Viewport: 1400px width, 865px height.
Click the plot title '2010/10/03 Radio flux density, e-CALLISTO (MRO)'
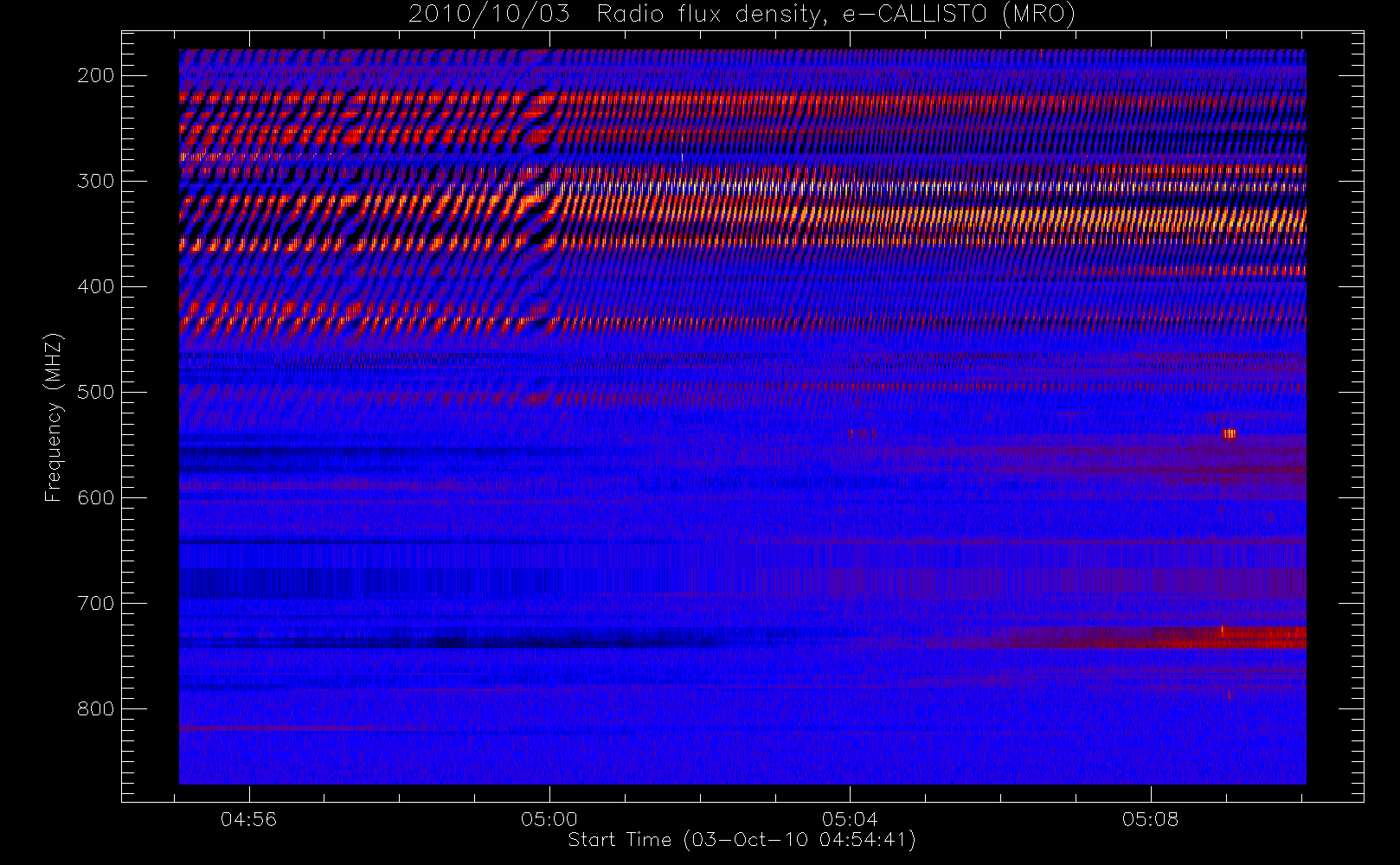coord(742,14)
